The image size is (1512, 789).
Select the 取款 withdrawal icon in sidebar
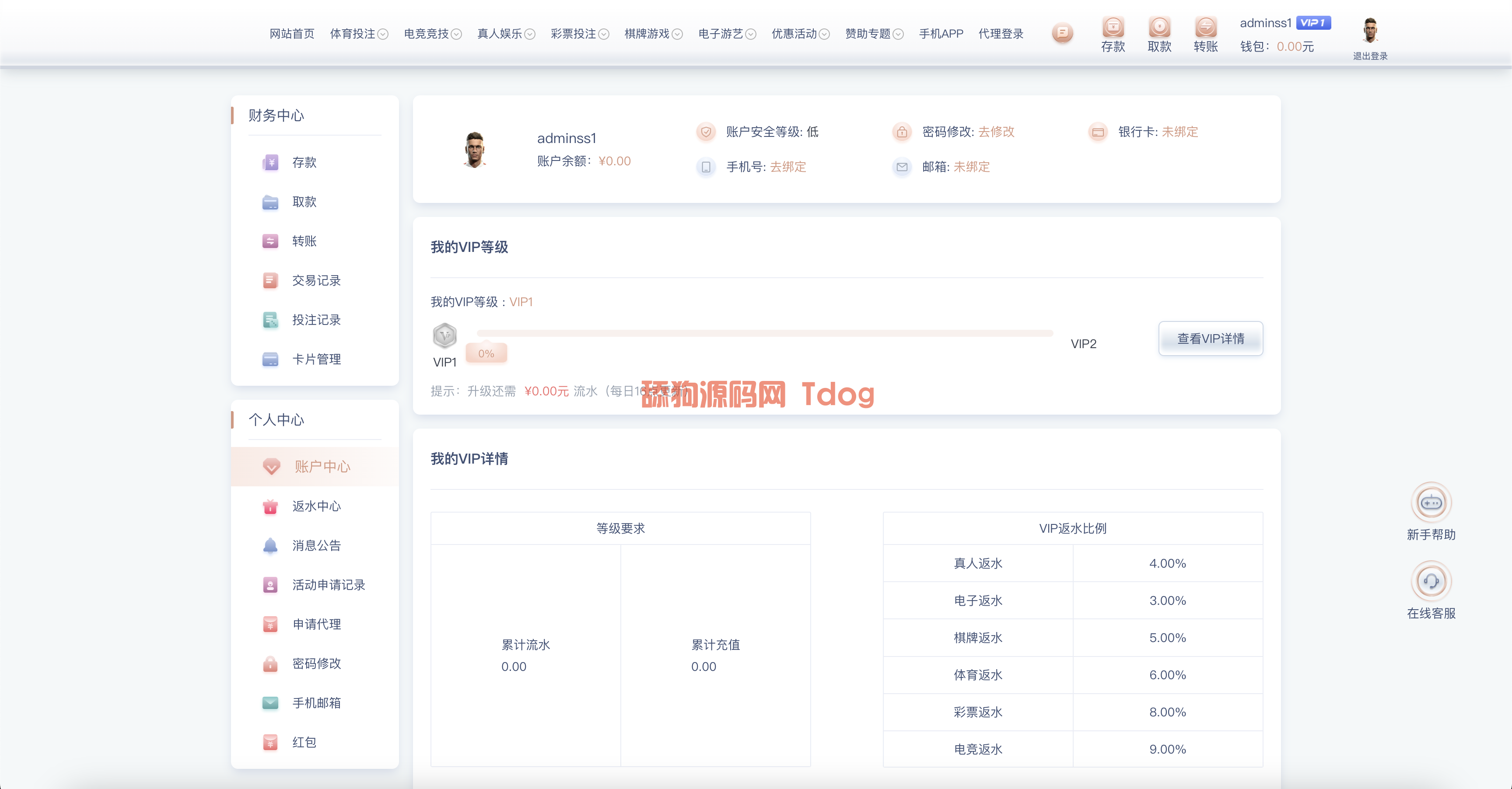(270, 202)
